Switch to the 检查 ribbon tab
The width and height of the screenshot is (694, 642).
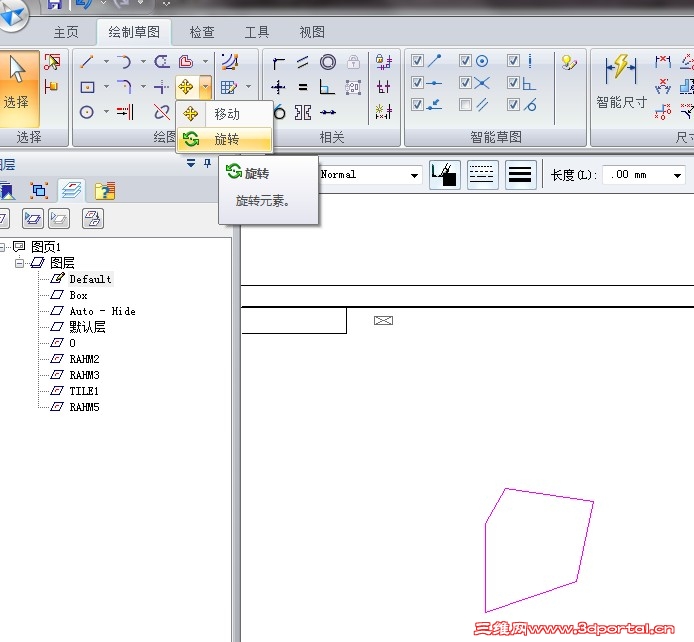(x=202, y=32)
